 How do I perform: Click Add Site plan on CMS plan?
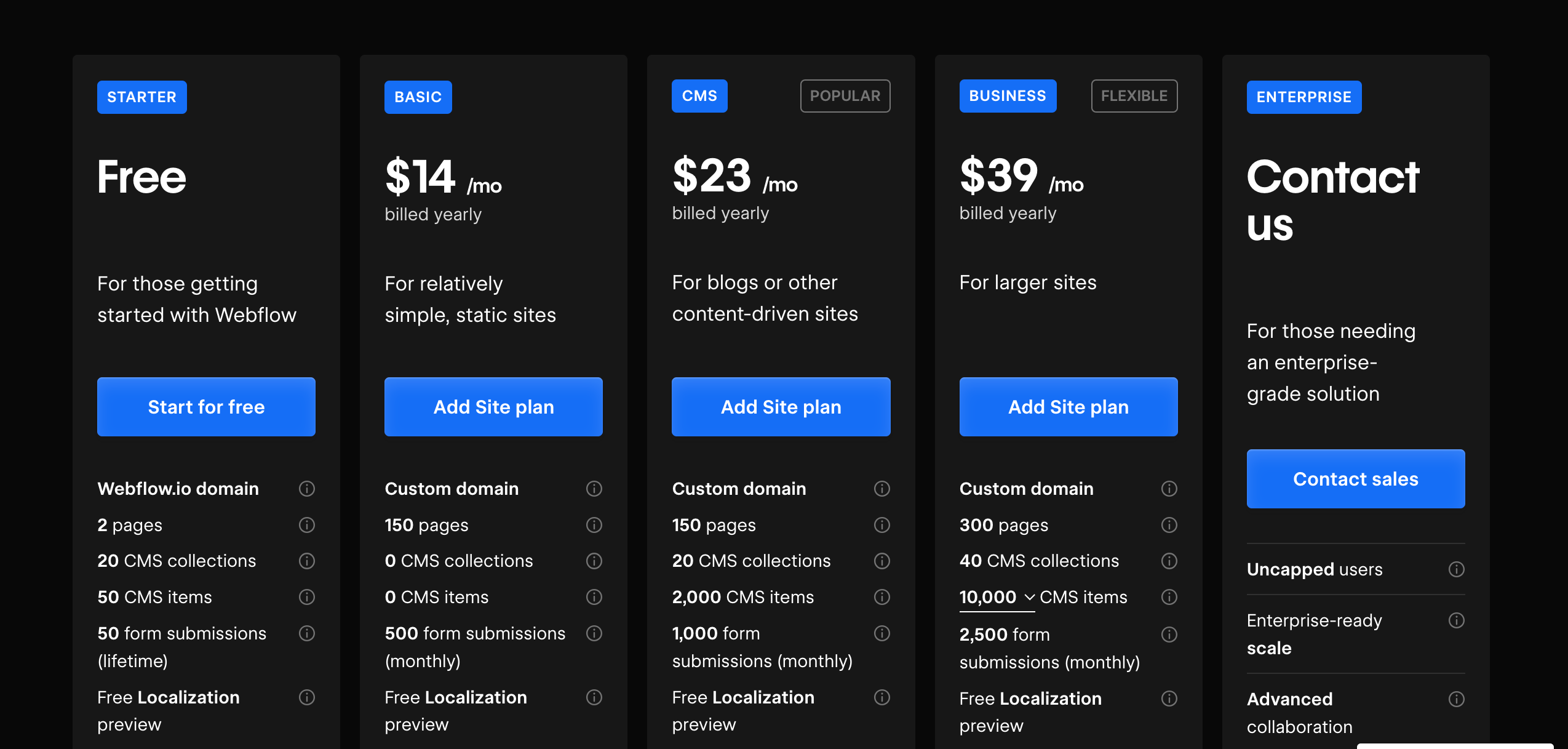pyautogui.click(x=781, y=407)
